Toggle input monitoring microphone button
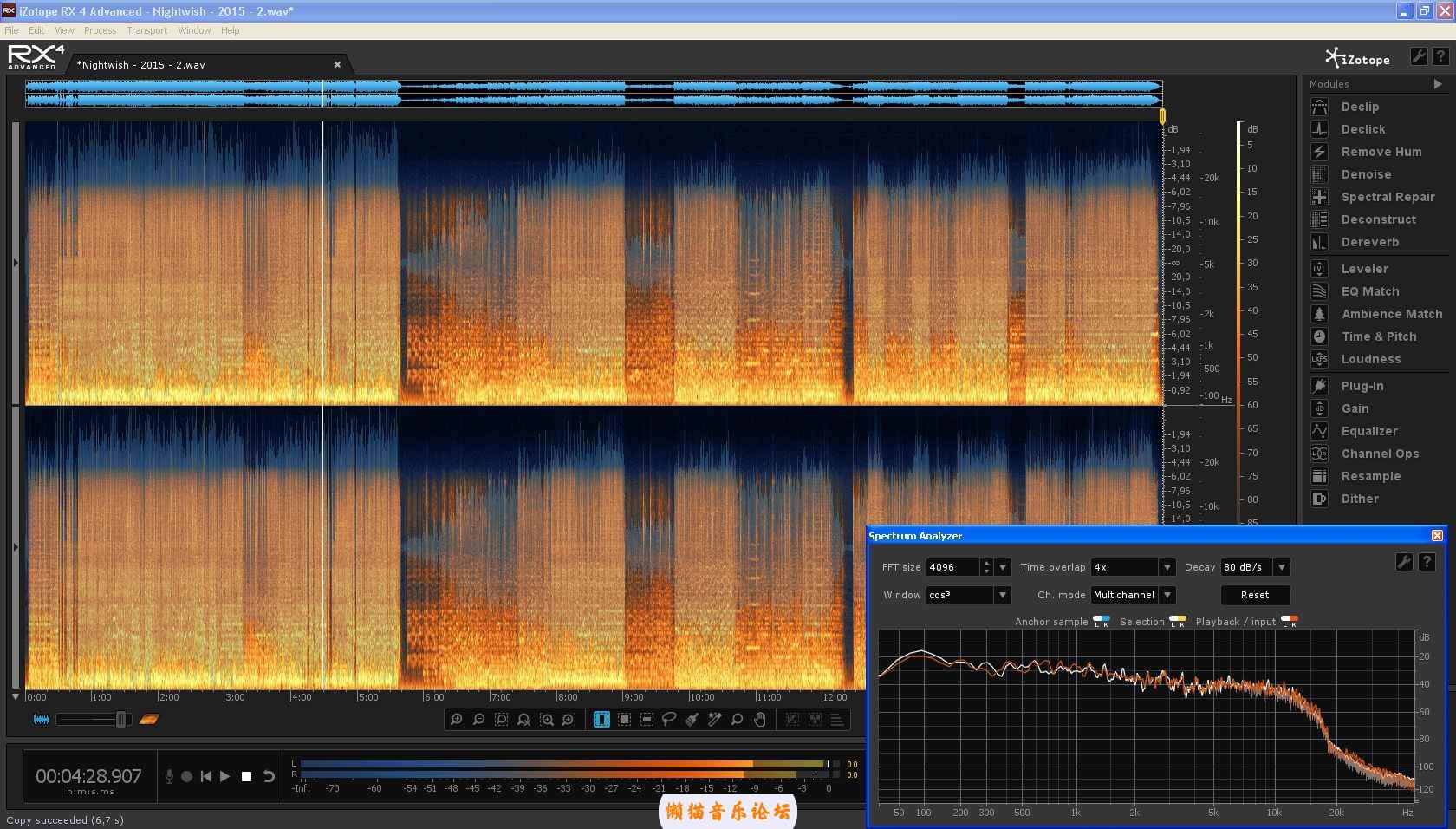The width and height of the screenshot is (1456, 829). coord(169,776)
